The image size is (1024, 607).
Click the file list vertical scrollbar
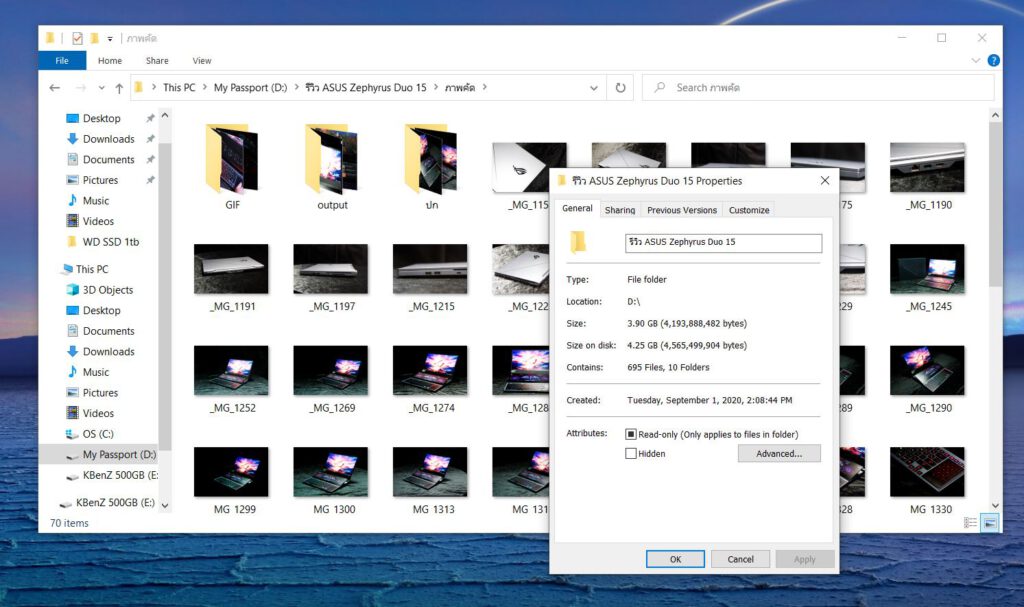995,204
